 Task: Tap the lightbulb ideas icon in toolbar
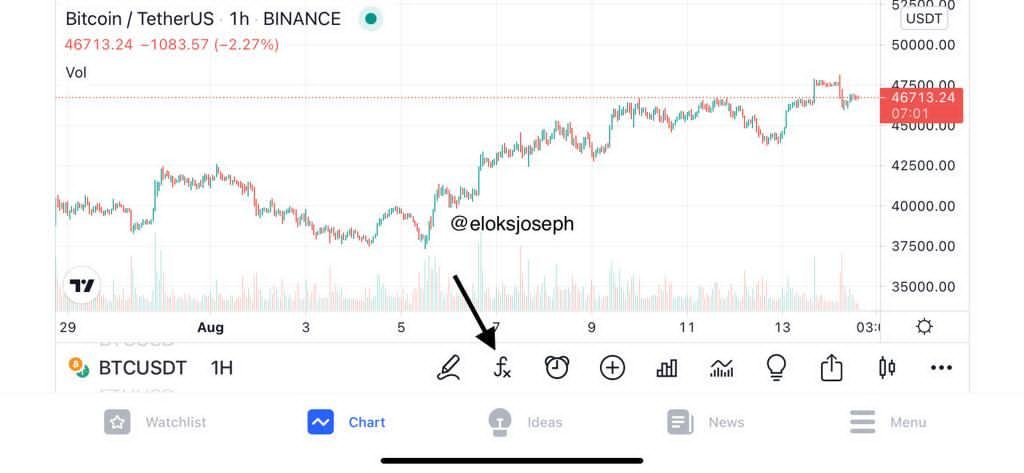[x=776, y=368]
